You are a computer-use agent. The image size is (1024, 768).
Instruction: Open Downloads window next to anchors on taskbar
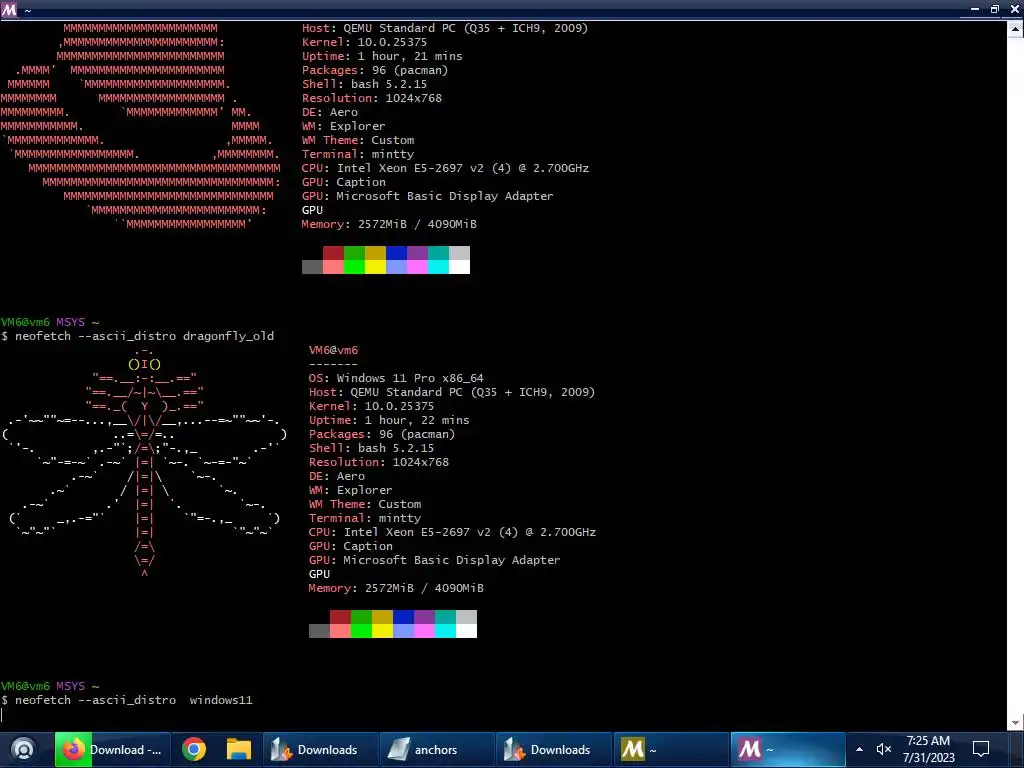point(553,749)
